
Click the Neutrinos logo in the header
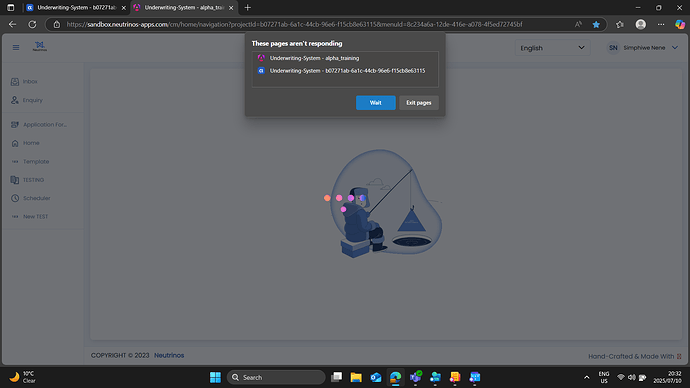[x=40, y=47]
